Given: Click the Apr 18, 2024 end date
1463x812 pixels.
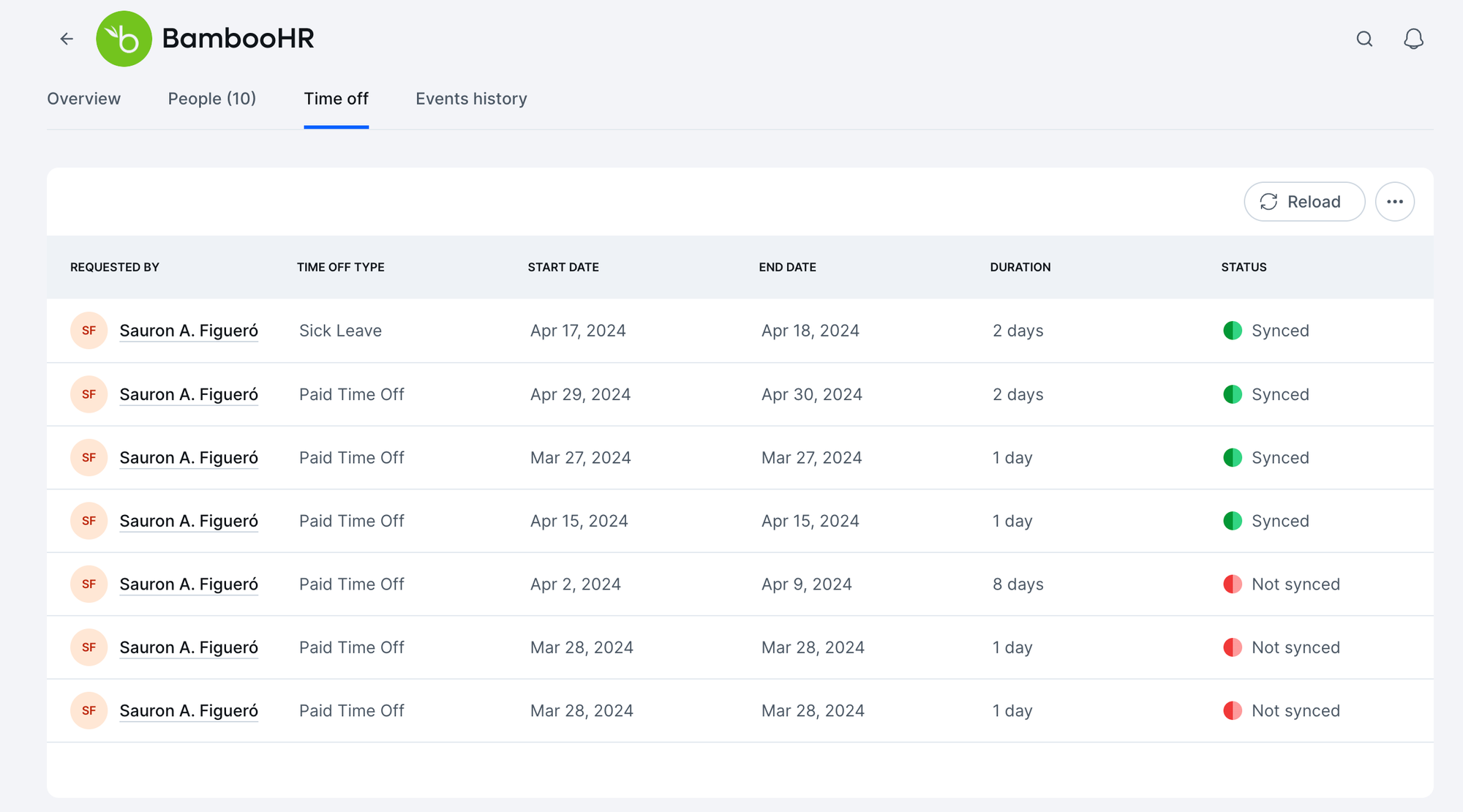Looking at the screenshot, I should coord(811,331).
